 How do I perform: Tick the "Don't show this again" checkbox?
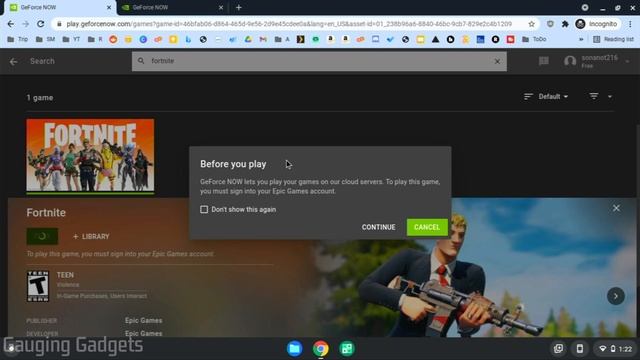204,209
